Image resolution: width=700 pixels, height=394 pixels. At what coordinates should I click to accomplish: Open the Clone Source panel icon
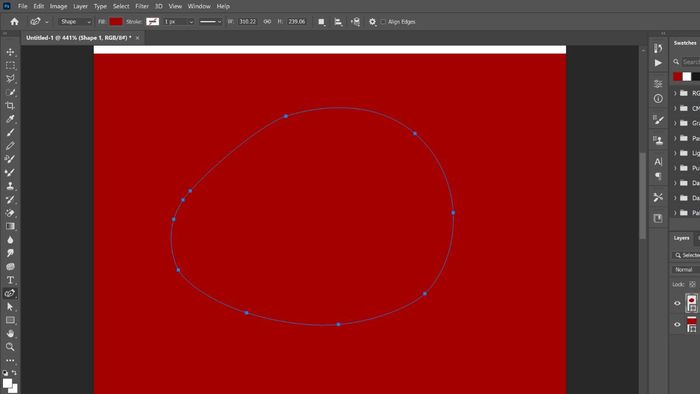coord(658,140)
